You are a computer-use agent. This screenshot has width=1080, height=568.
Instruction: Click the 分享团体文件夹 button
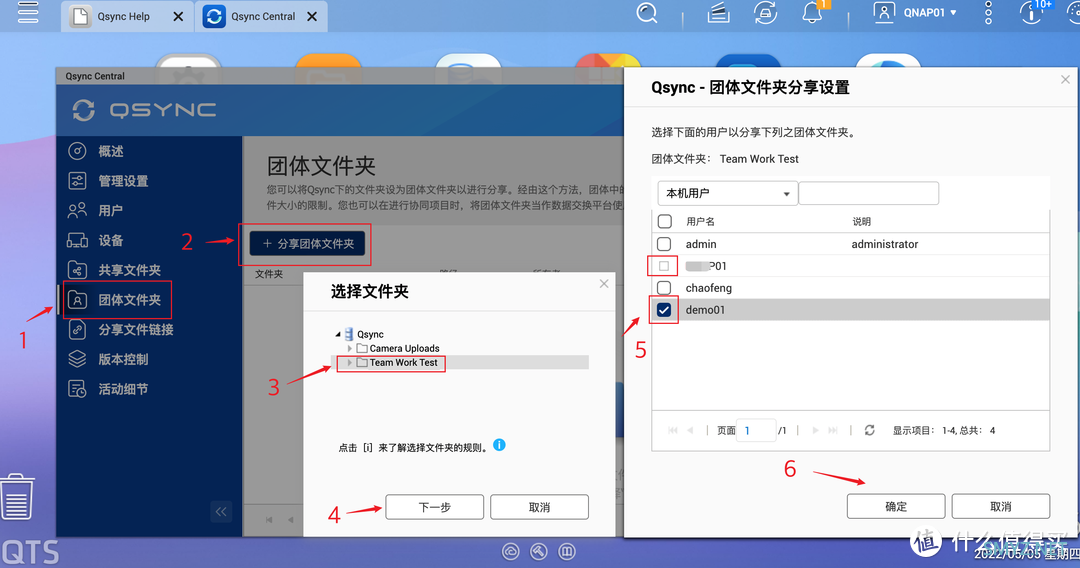coord(308,244)
